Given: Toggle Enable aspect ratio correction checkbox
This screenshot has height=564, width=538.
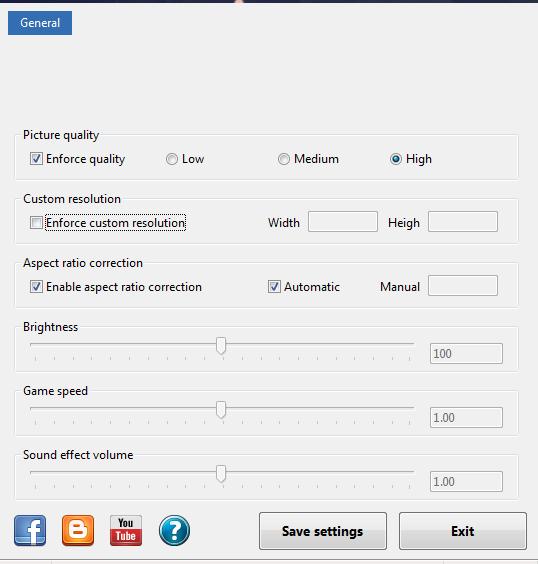Looking at the screenshot, I should 36,287.
